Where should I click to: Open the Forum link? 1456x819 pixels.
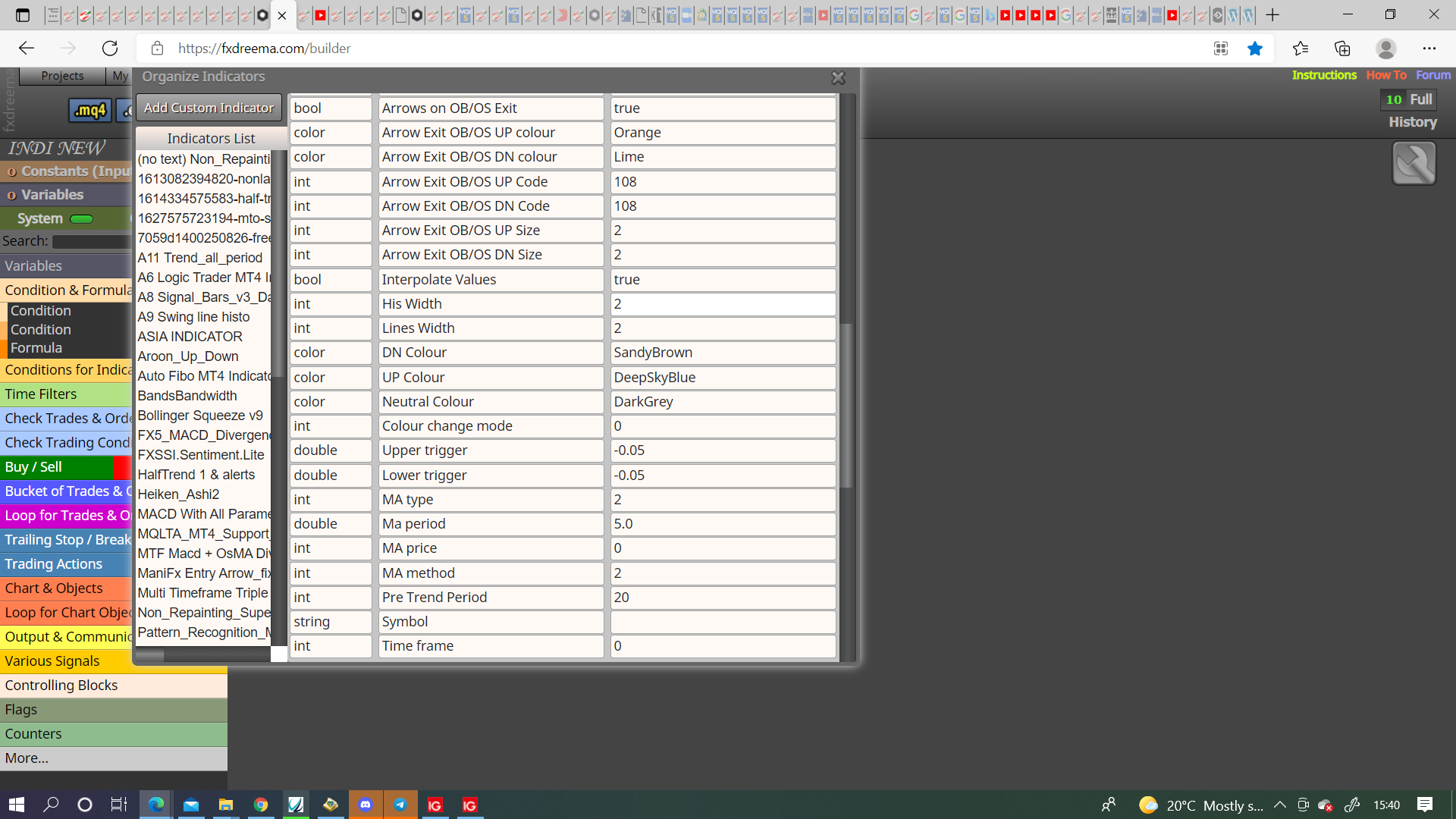coord(1433,75)
